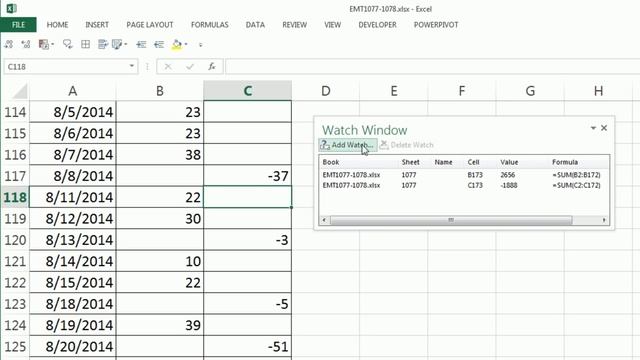Click the Watch Window horizontal scrollbar thumb
Viewport: 640px width, 360px height.
click(x=451, y=220)
